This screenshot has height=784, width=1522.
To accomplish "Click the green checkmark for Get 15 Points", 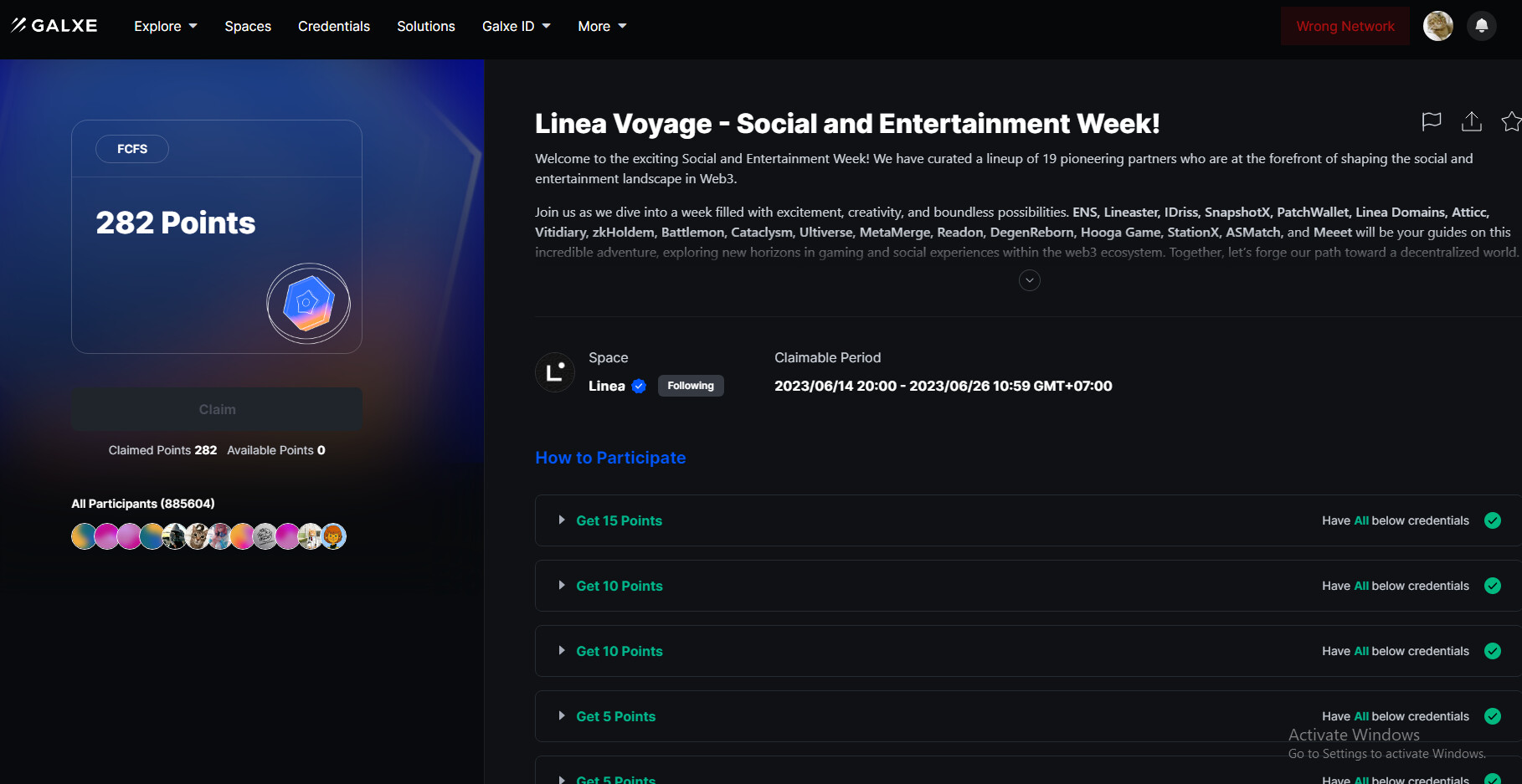I will coord(1493,520).
